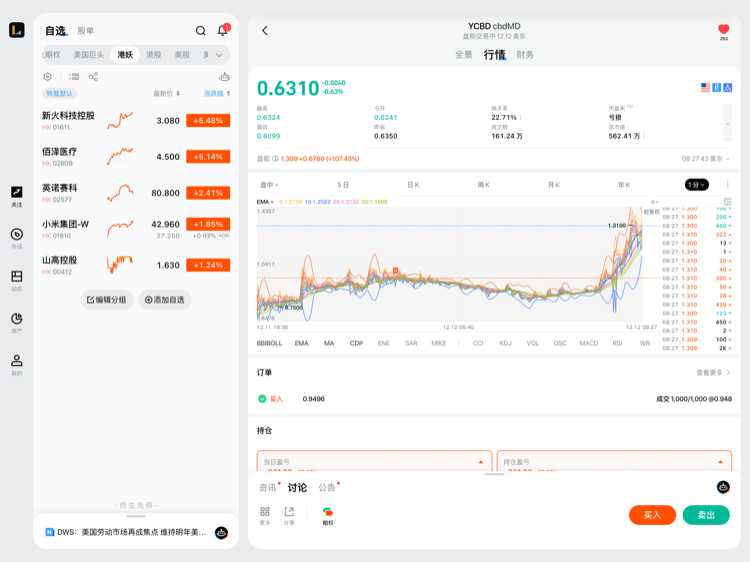Toggle the BBIBOLL overlay indicator

coord(269,343)
